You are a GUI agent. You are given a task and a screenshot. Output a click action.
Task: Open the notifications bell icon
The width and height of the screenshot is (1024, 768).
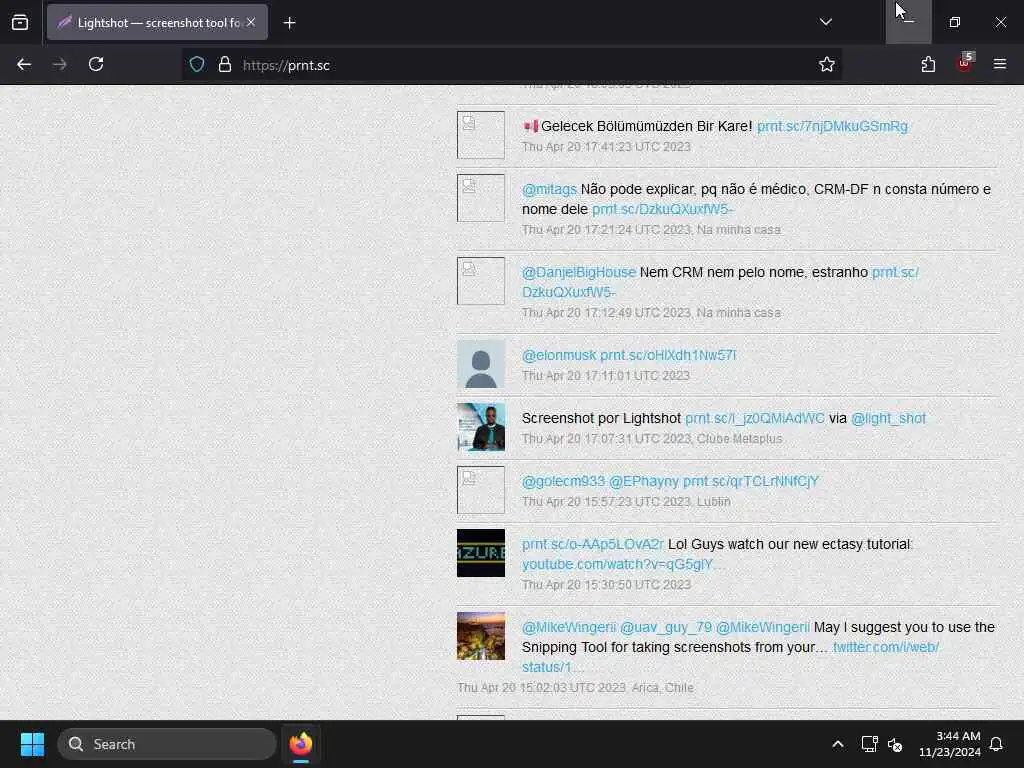click(x=996, y=744)
